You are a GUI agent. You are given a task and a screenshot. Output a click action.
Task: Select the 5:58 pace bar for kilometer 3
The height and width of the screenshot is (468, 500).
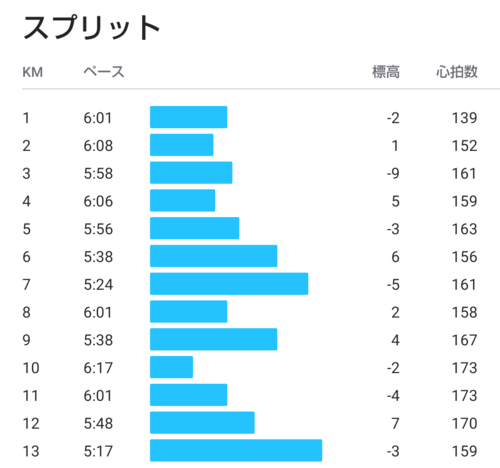(191, 173)
